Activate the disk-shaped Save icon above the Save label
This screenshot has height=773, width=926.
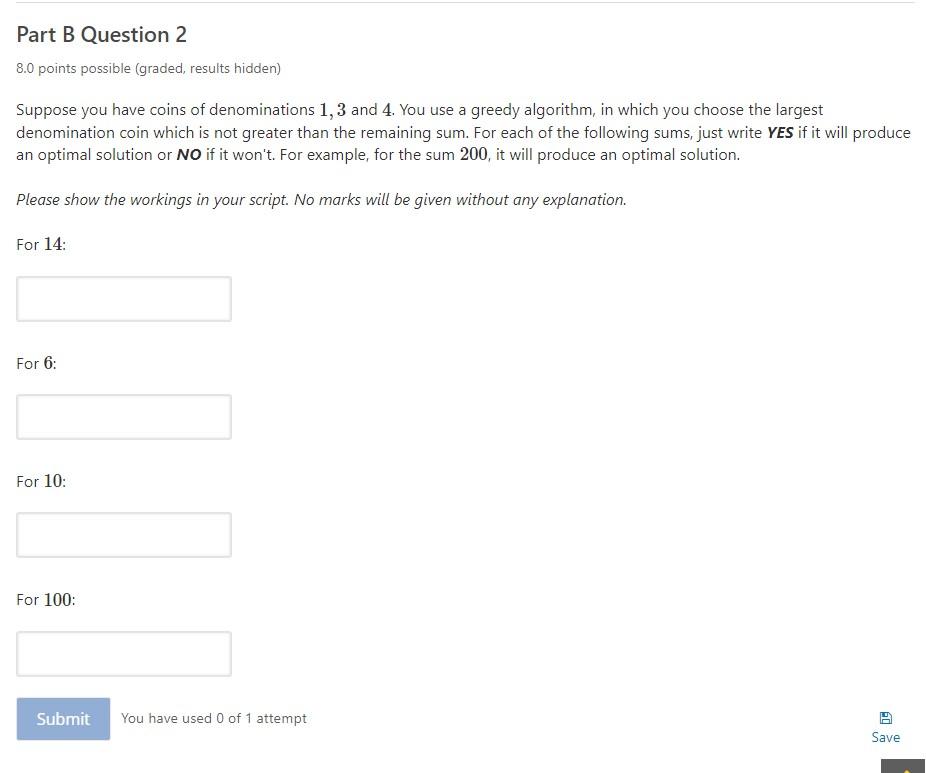point(885,718)
